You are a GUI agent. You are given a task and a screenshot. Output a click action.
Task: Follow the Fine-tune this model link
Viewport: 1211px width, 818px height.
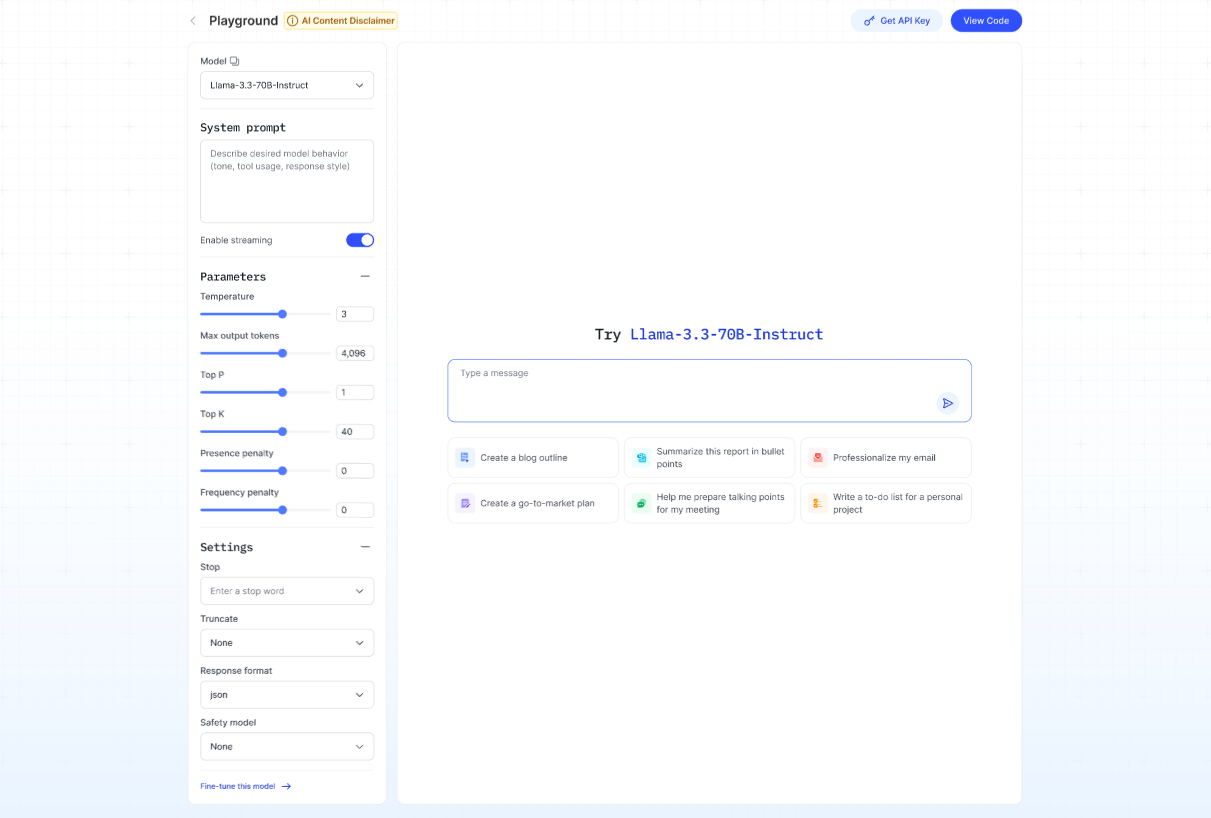tap(246, 786)
